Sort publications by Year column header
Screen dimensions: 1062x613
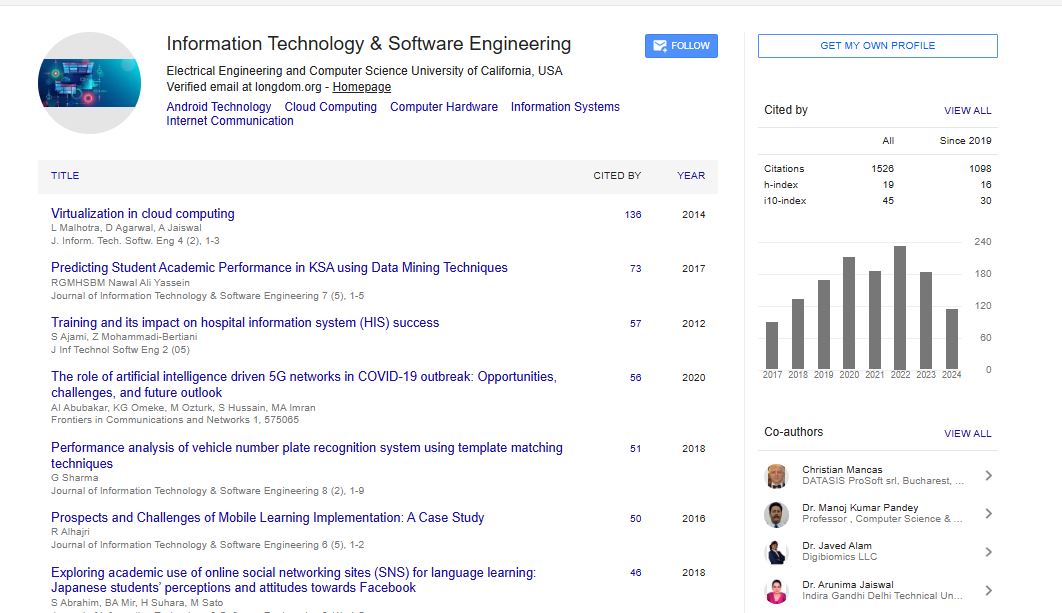[691, 176]
